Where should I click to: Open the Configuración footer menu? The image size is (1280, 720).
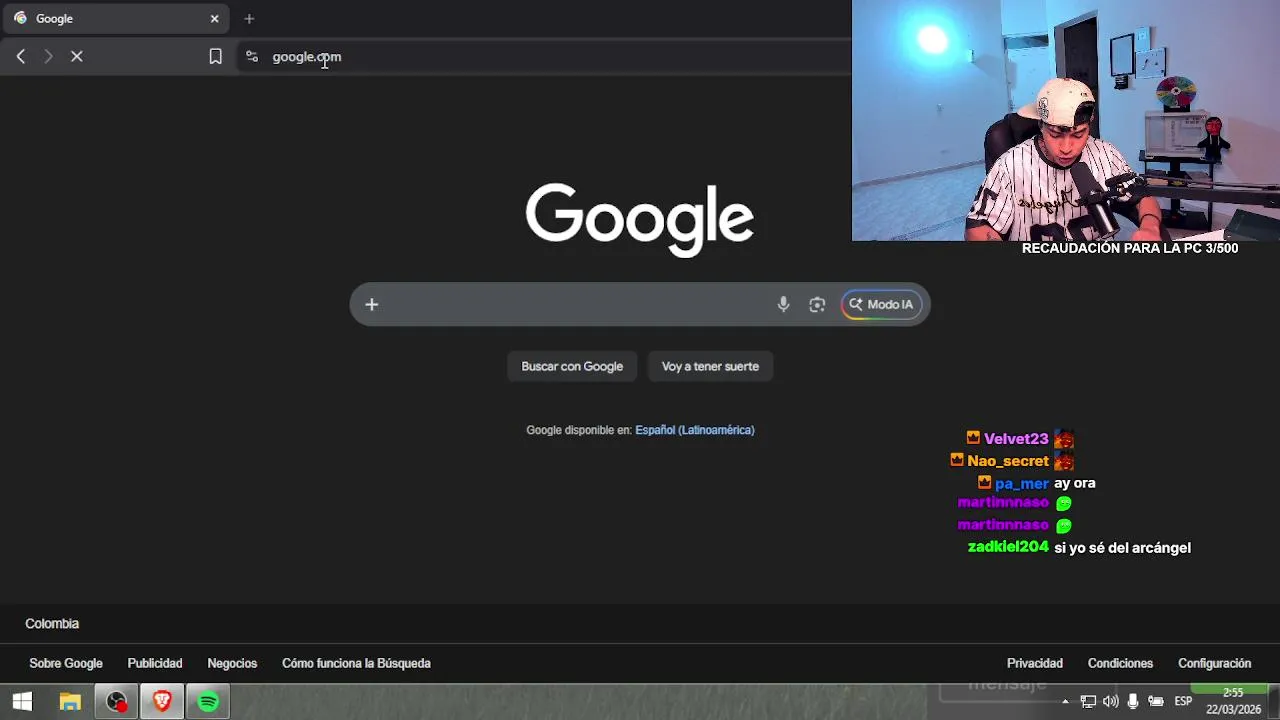1214,663
